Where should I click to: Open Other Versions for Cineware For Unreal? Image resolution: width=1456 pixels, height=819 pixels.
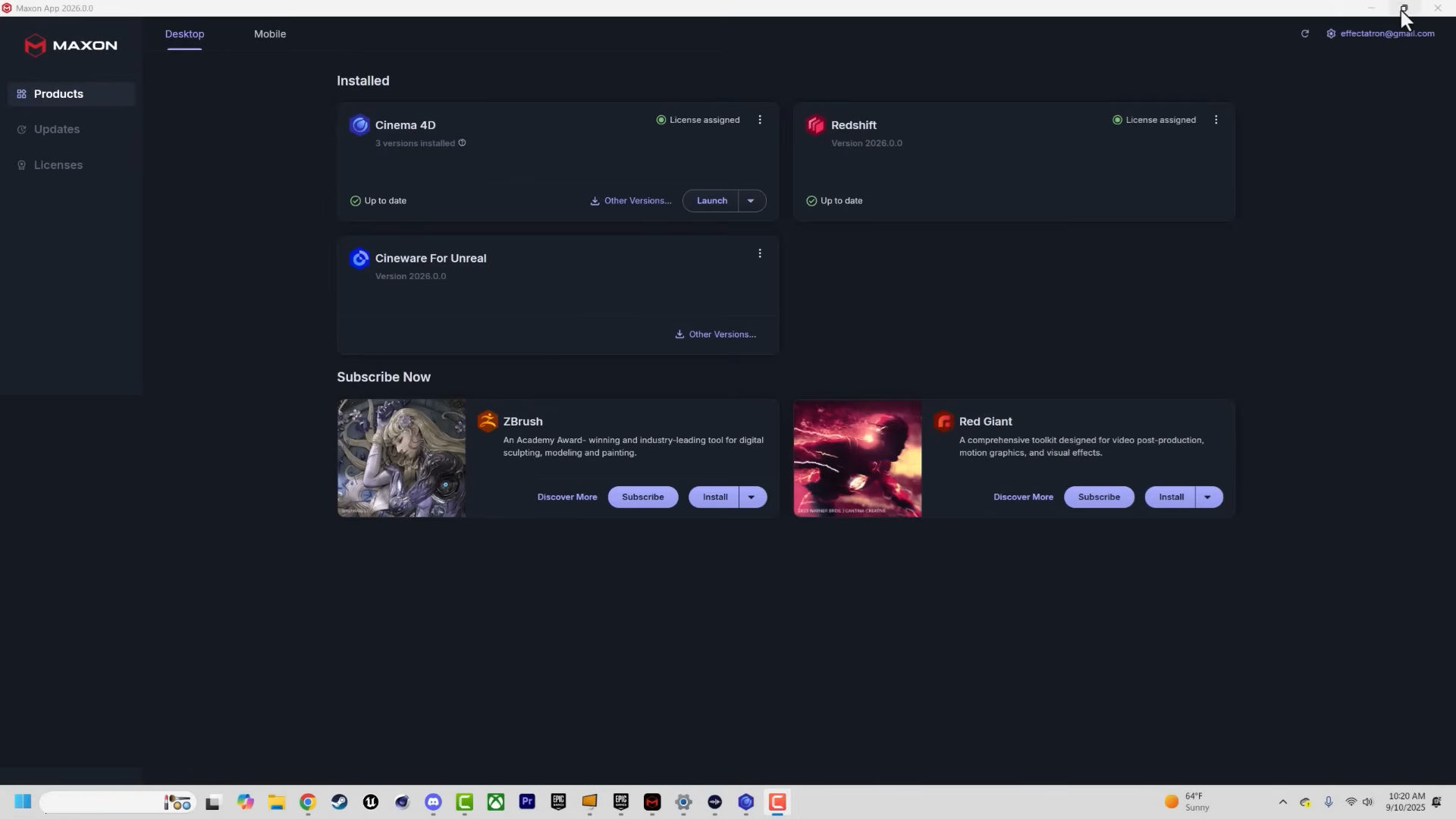[x=715, y=334]
